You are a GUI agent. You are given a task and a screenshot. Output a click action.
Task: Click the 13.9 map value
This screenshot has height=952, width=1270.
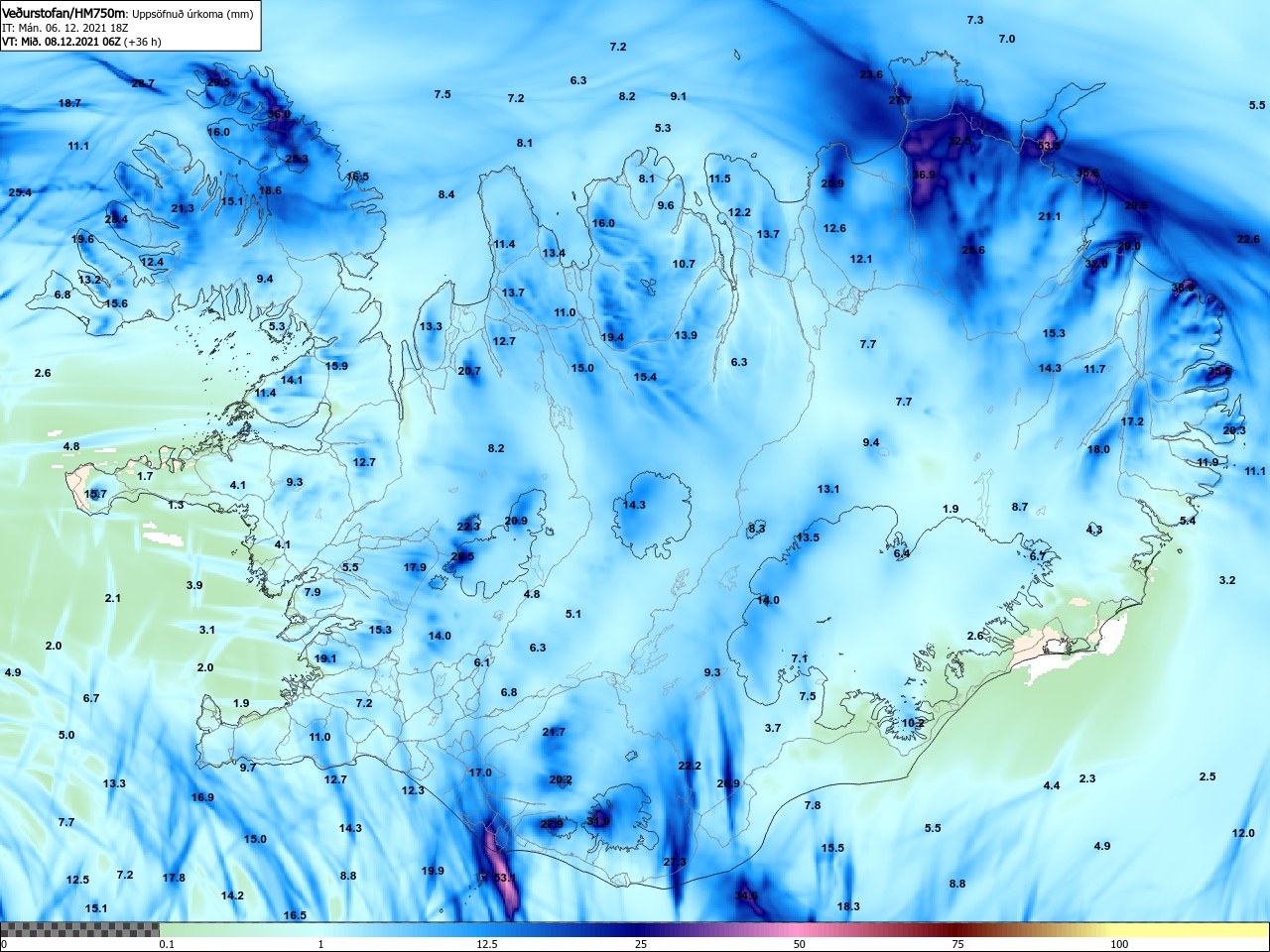(x=686, y=335)
